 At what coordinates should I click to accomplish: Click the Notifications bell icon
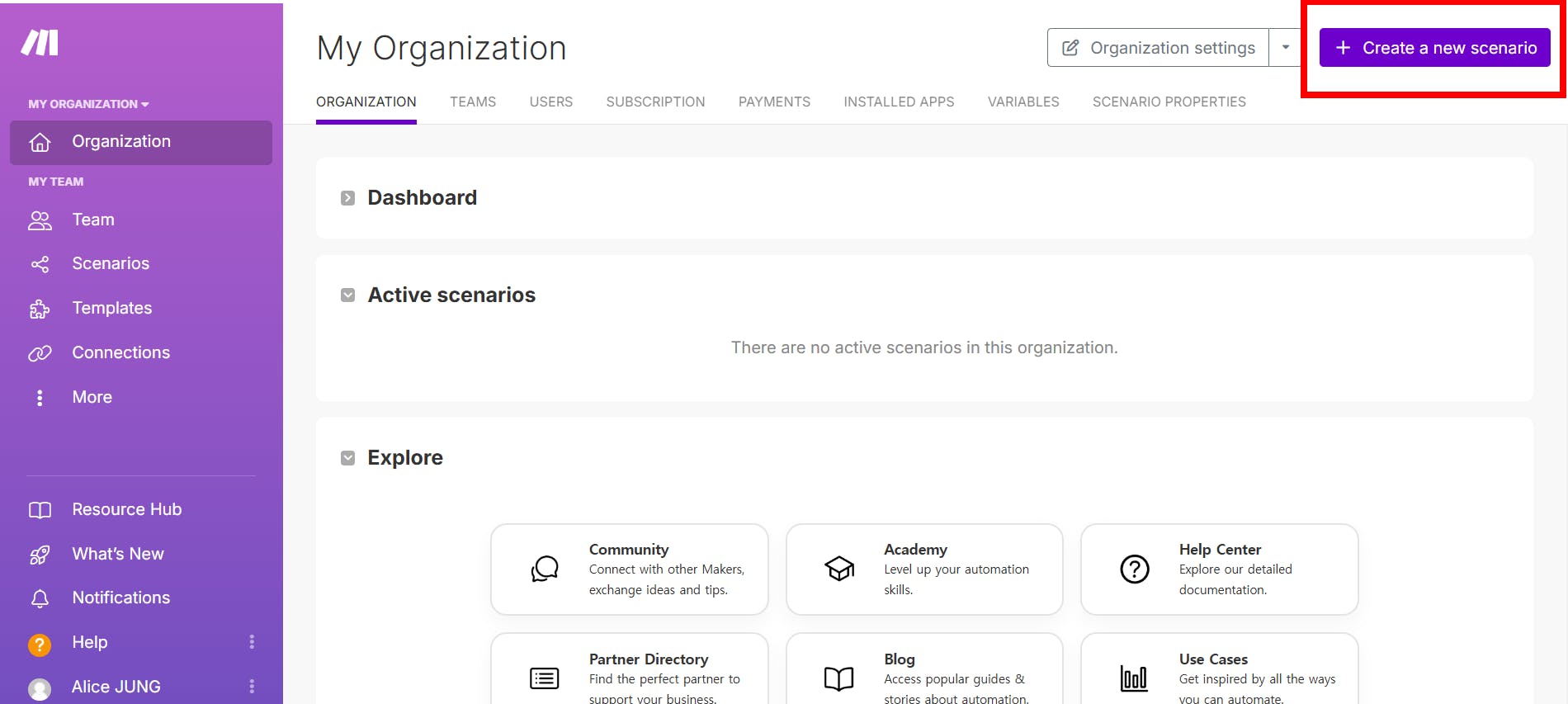tap(40, 598)
